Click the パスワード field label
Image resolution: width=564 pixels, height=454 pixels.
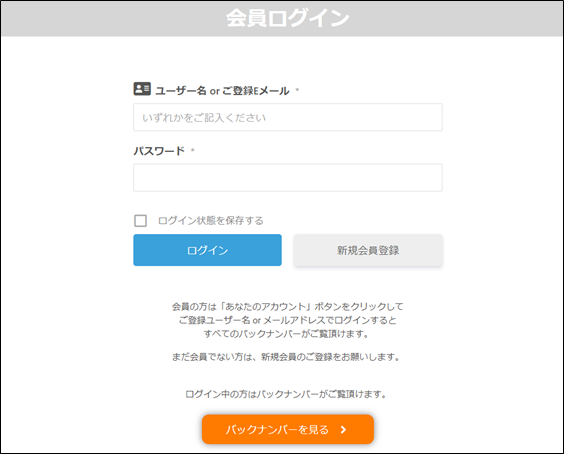159,151
